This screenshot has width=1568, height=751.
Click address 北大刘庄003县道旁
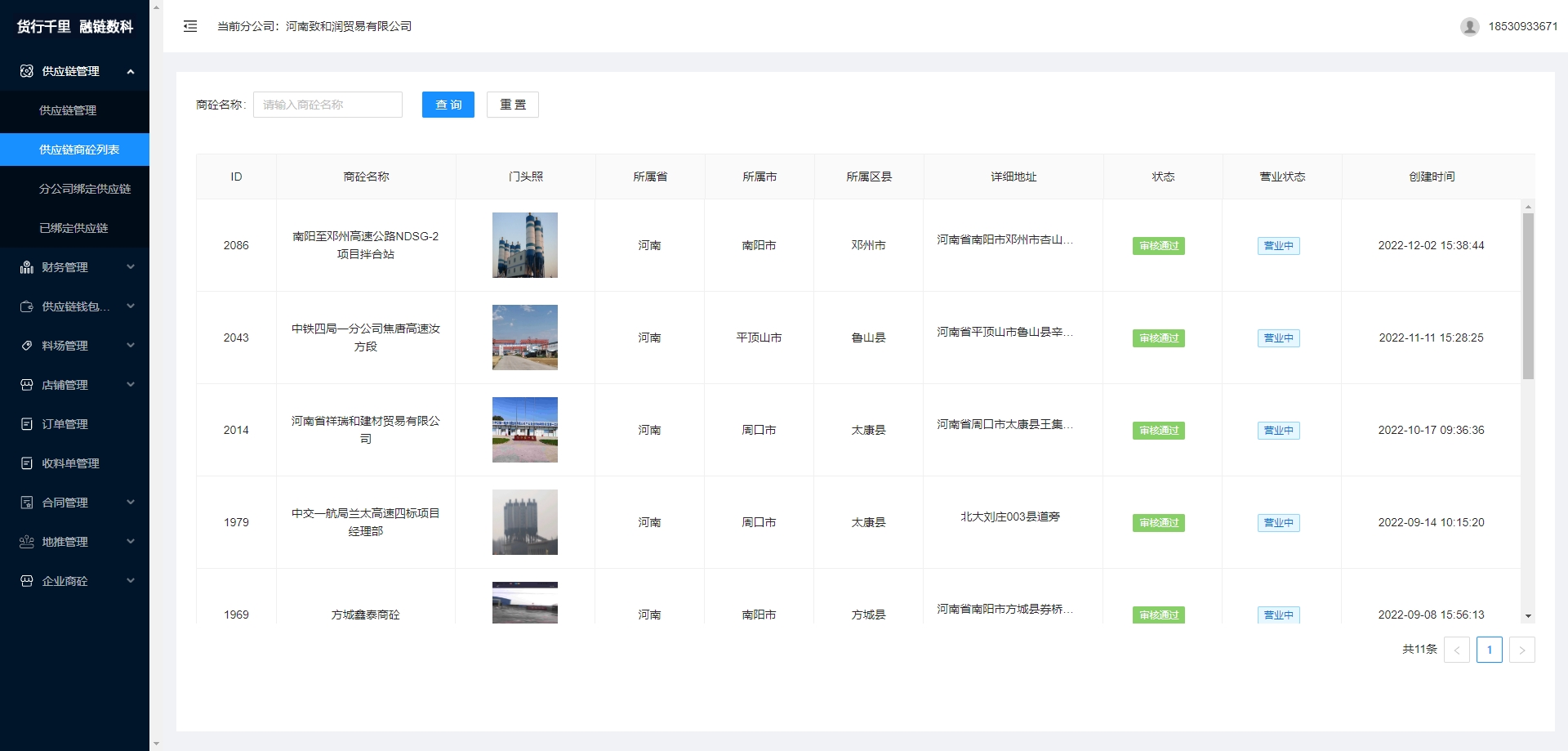(1010, 516)
